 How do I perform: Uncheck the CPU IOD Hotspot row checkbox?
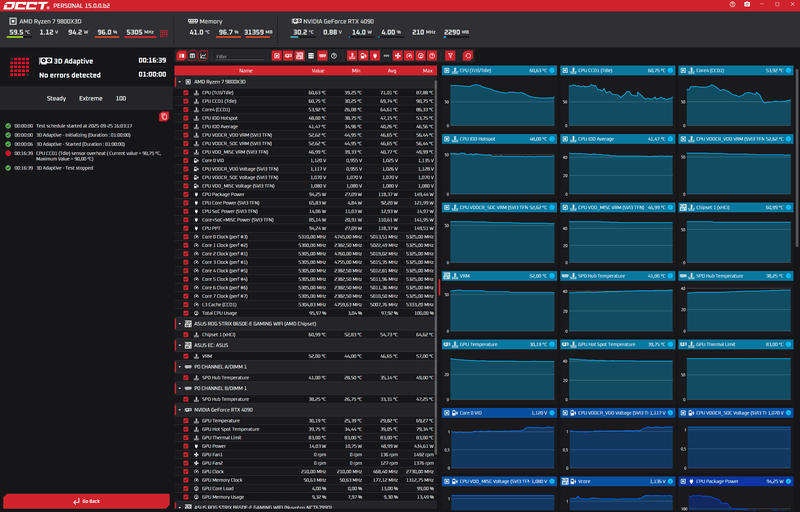click(x=186, y=118)
